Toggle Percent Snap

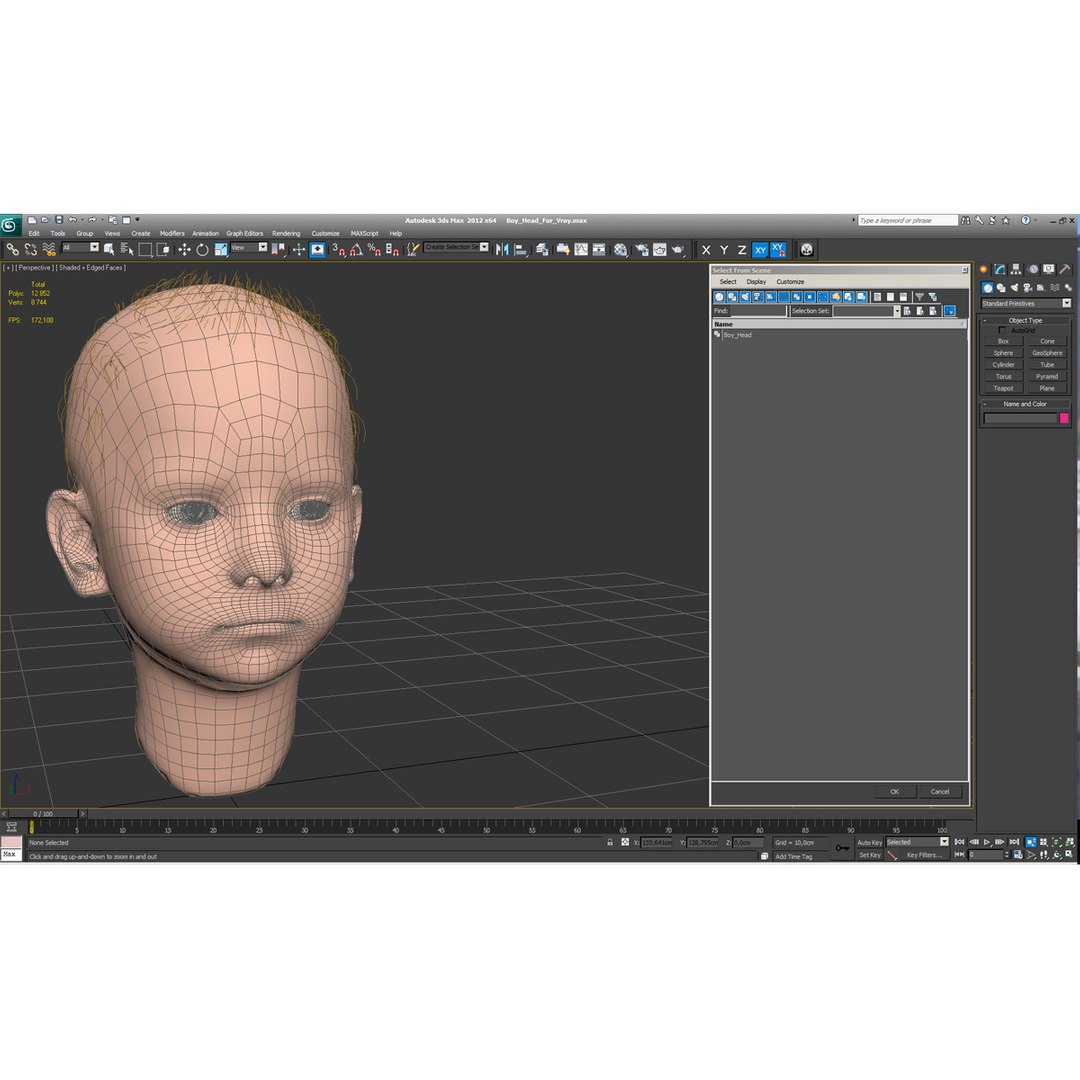pyautogui.click(x=374, y=249)
